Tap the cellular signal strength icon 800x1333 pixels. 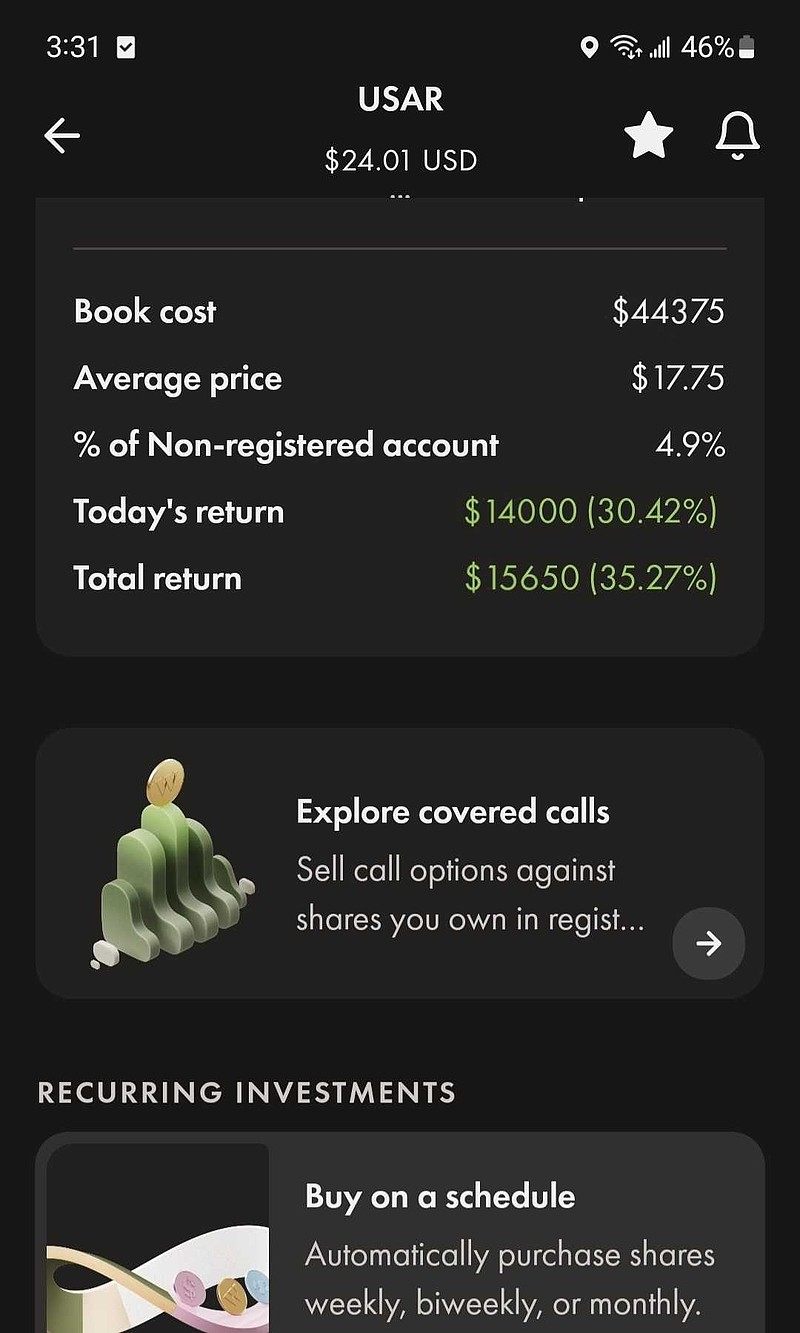click(659, 47)
